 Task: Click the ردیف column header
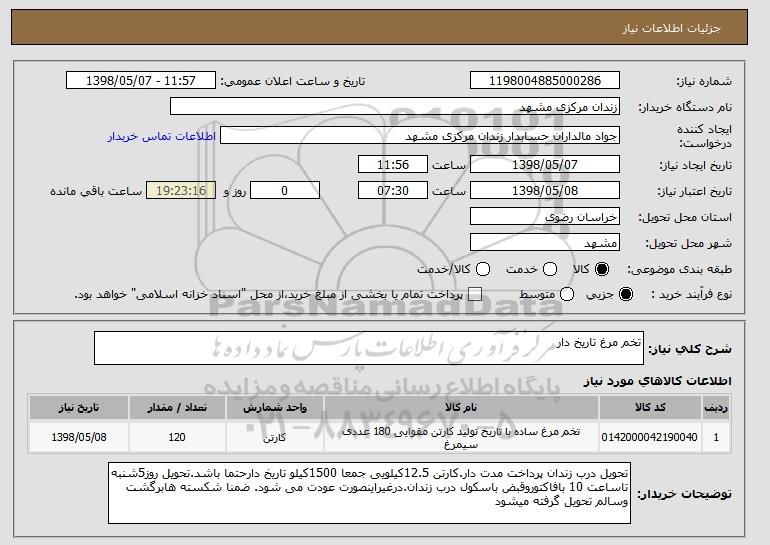(716, 408)
